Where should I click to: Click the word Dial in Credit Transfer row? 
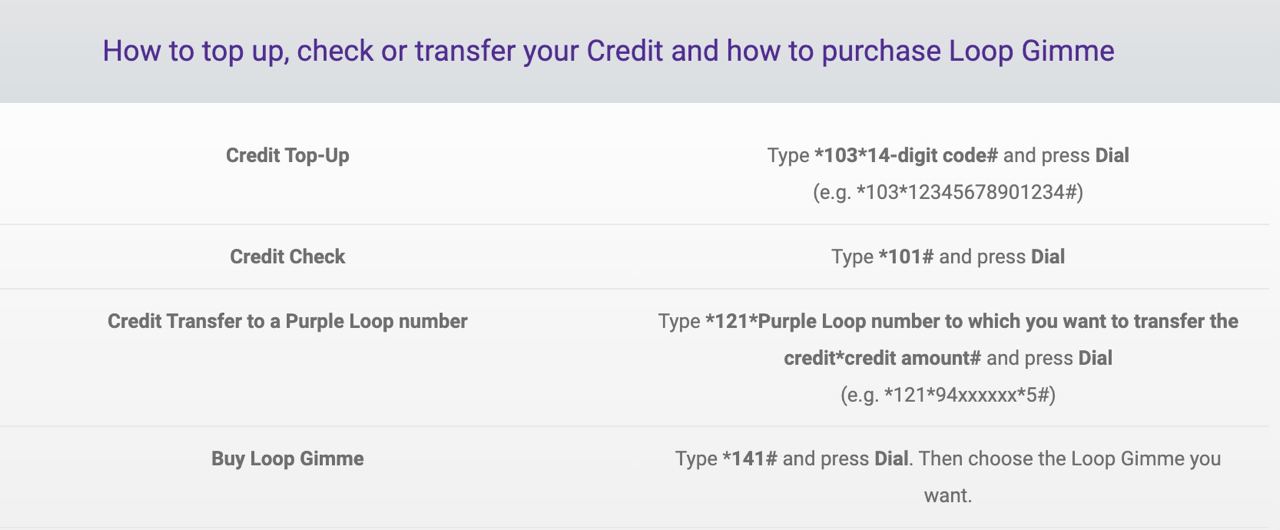click(1095, 358)
